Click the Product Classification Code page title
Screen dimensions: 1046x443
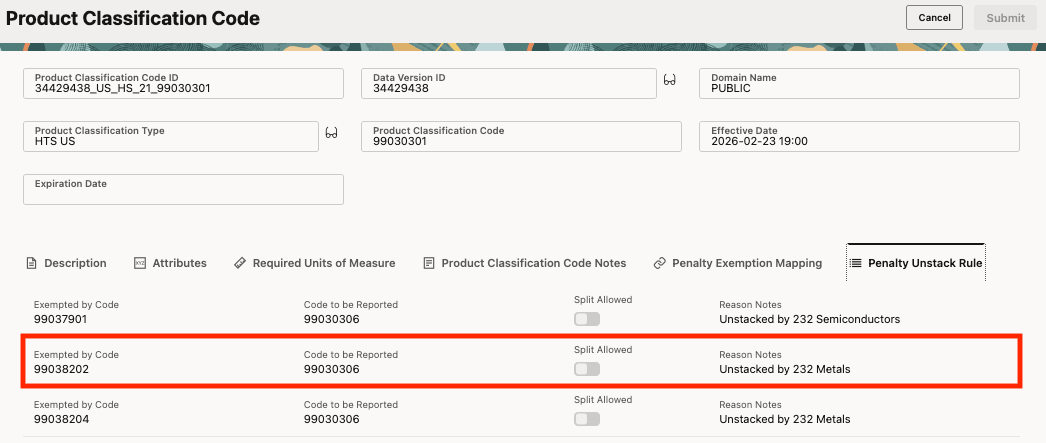point(133,19)
